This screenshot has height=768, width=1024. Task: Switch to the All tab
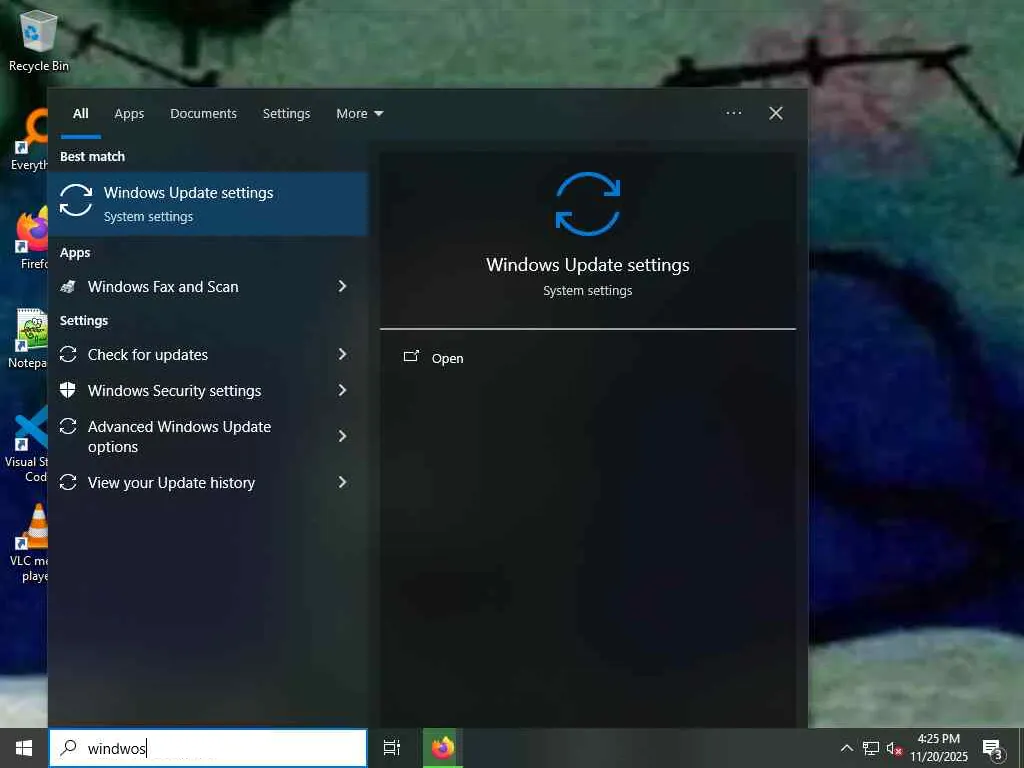click(80, 114)
